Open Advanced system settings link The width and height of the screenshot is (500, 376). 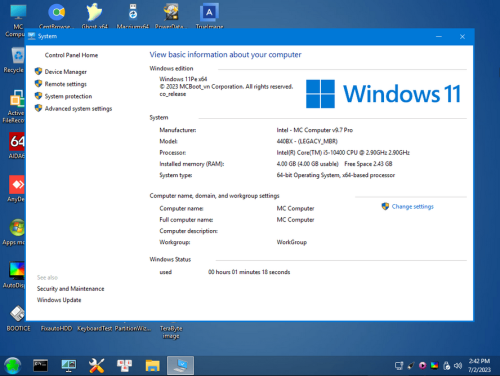point(78,109)
